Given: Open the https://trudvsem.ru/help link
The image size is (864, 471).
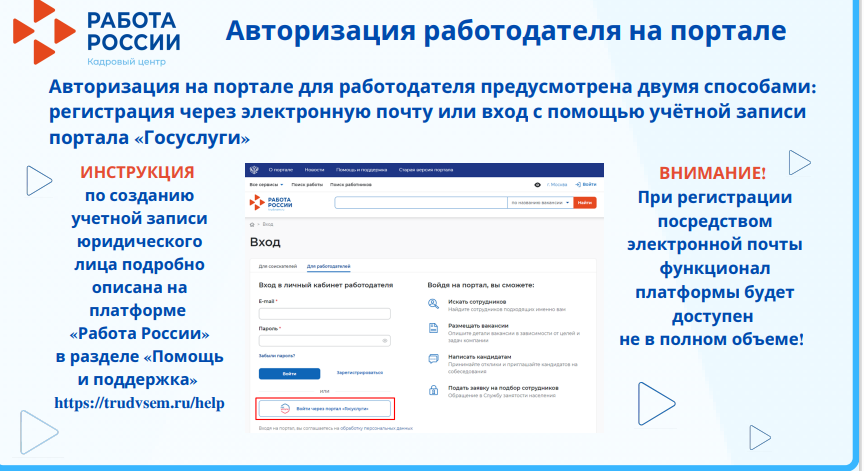Looking at the screenshot, I should 139,403.
